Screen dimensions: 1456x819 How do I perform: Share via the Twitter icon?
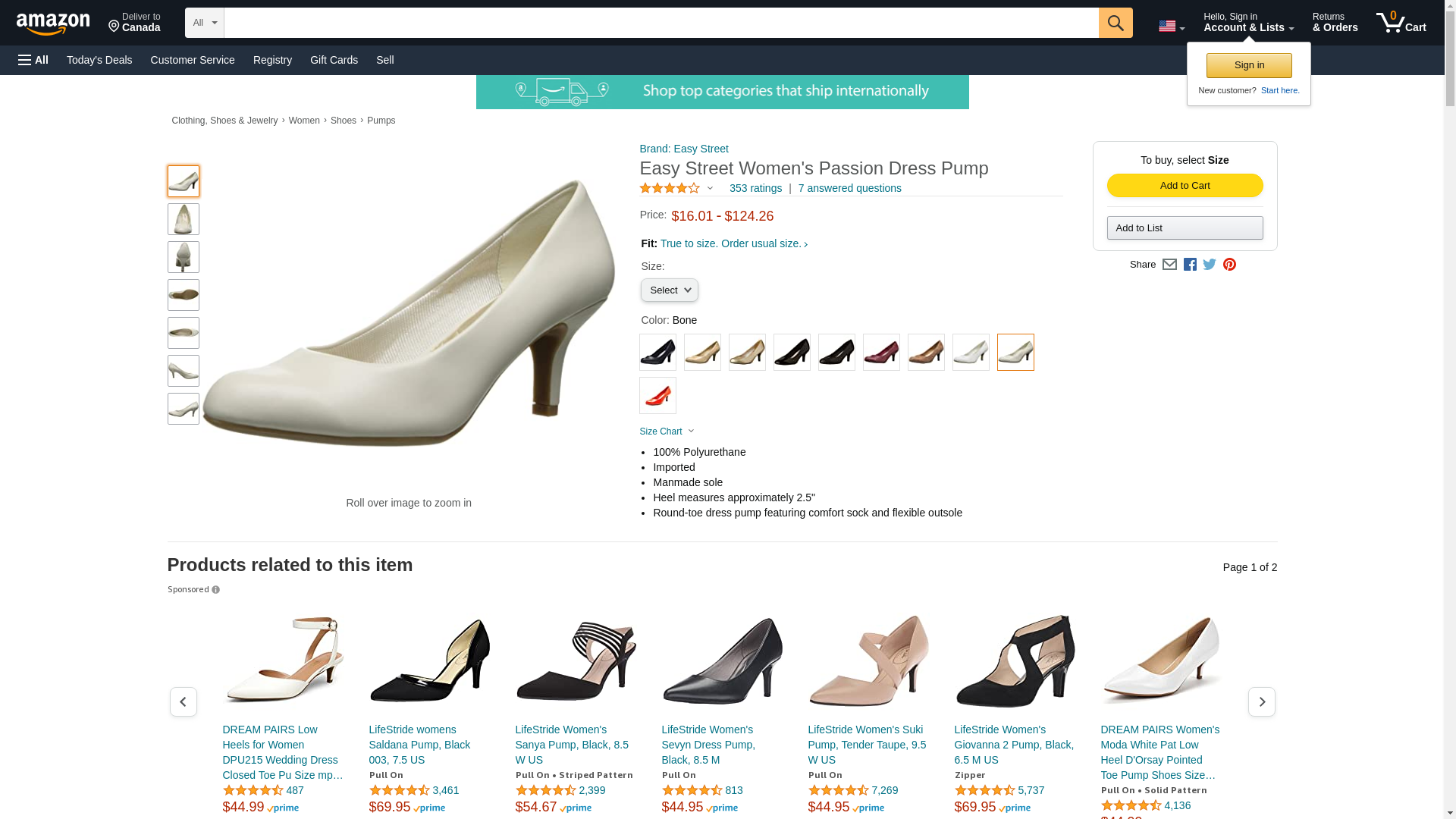(x=1210, y=264)
